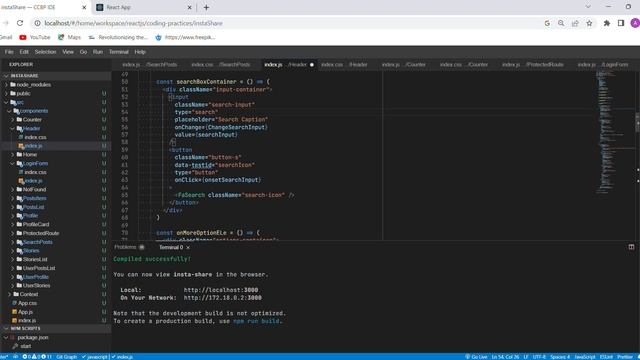
Task: Open the Google icon in address bar
Action: 547,23
